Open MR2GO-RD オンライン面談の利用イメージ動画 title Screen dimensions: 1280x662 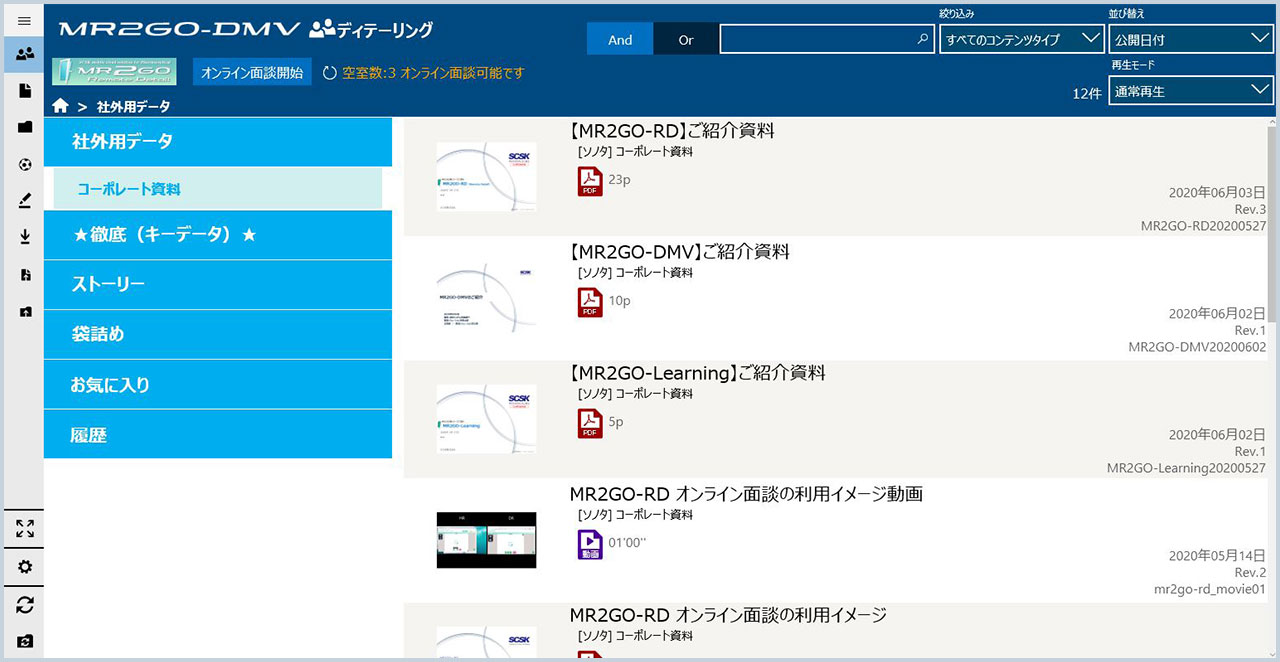tap(746, 494)
